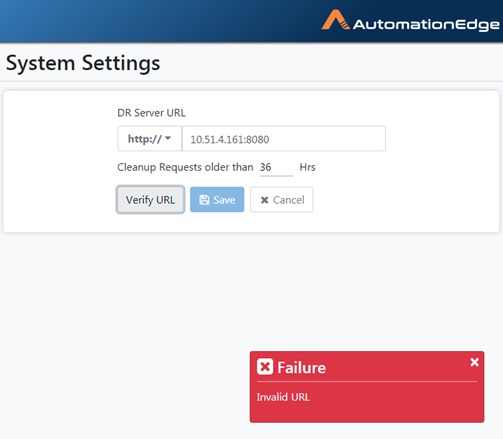Click the DR Server URL label
The width and height of the screenshot is (503, 439).
point(151,113)
